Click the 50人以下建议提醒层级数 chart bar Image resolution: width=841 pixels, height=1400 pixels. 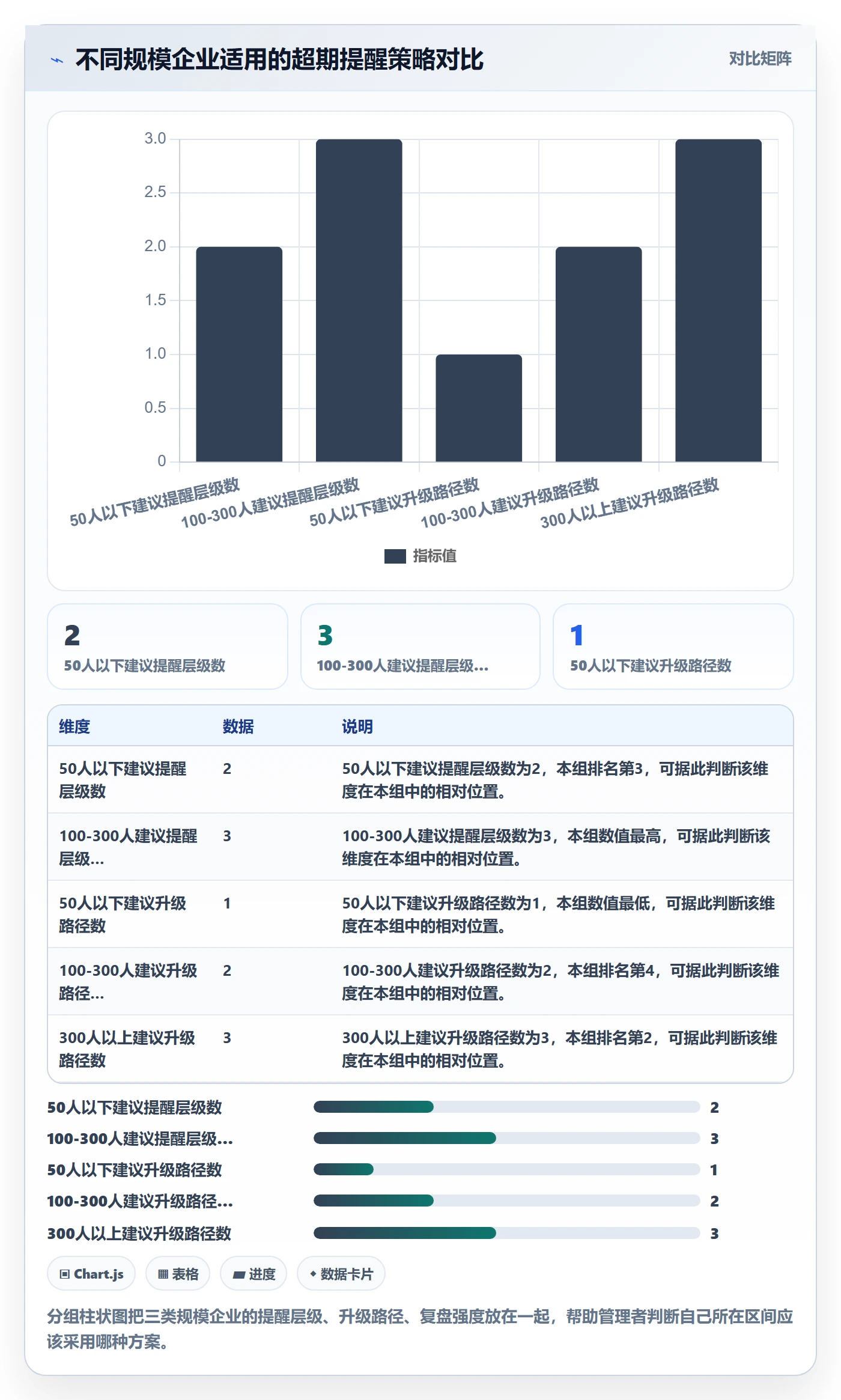239,354
